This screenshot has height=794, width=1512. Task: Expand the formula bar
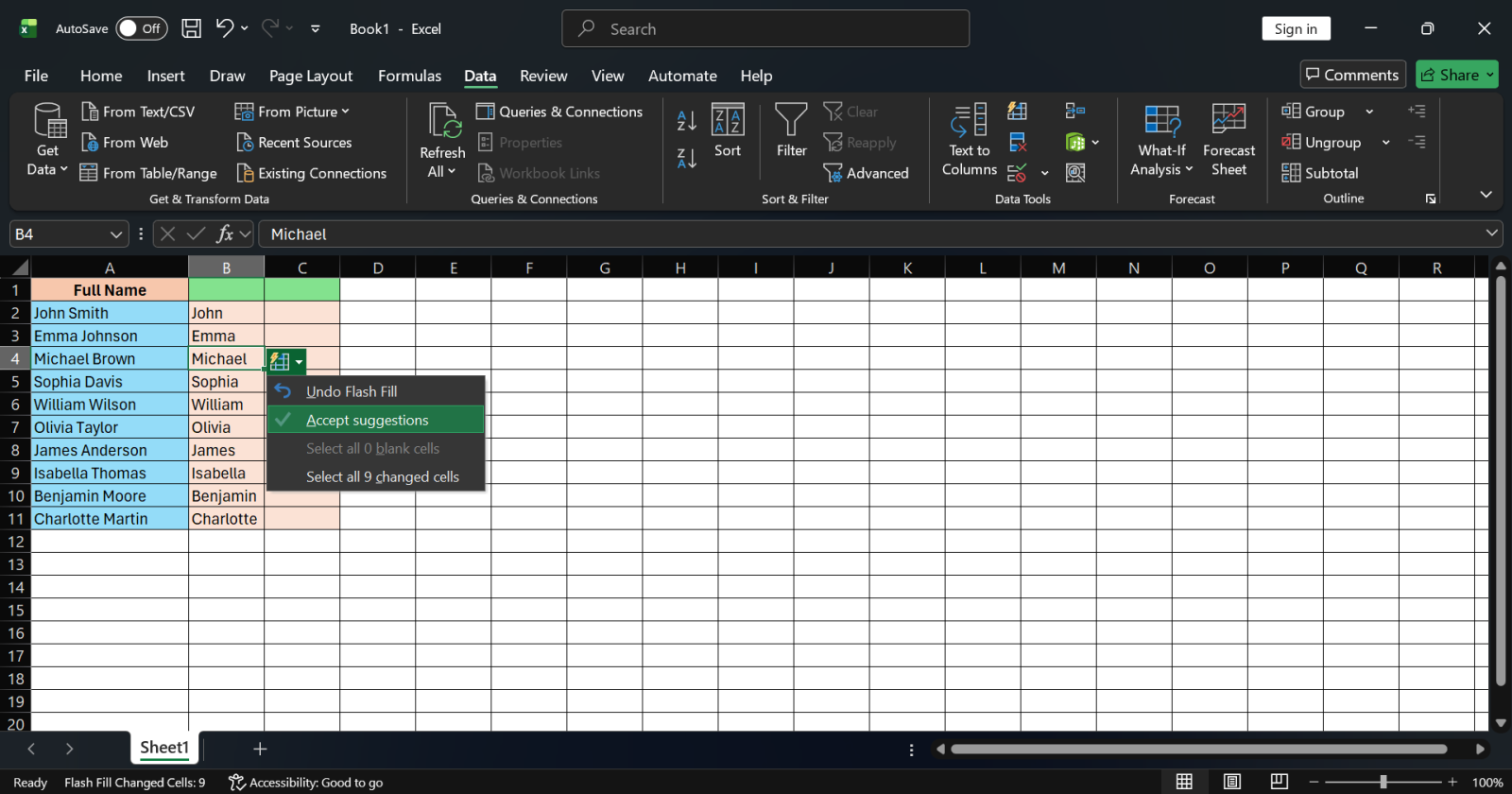coord(1491,233)
